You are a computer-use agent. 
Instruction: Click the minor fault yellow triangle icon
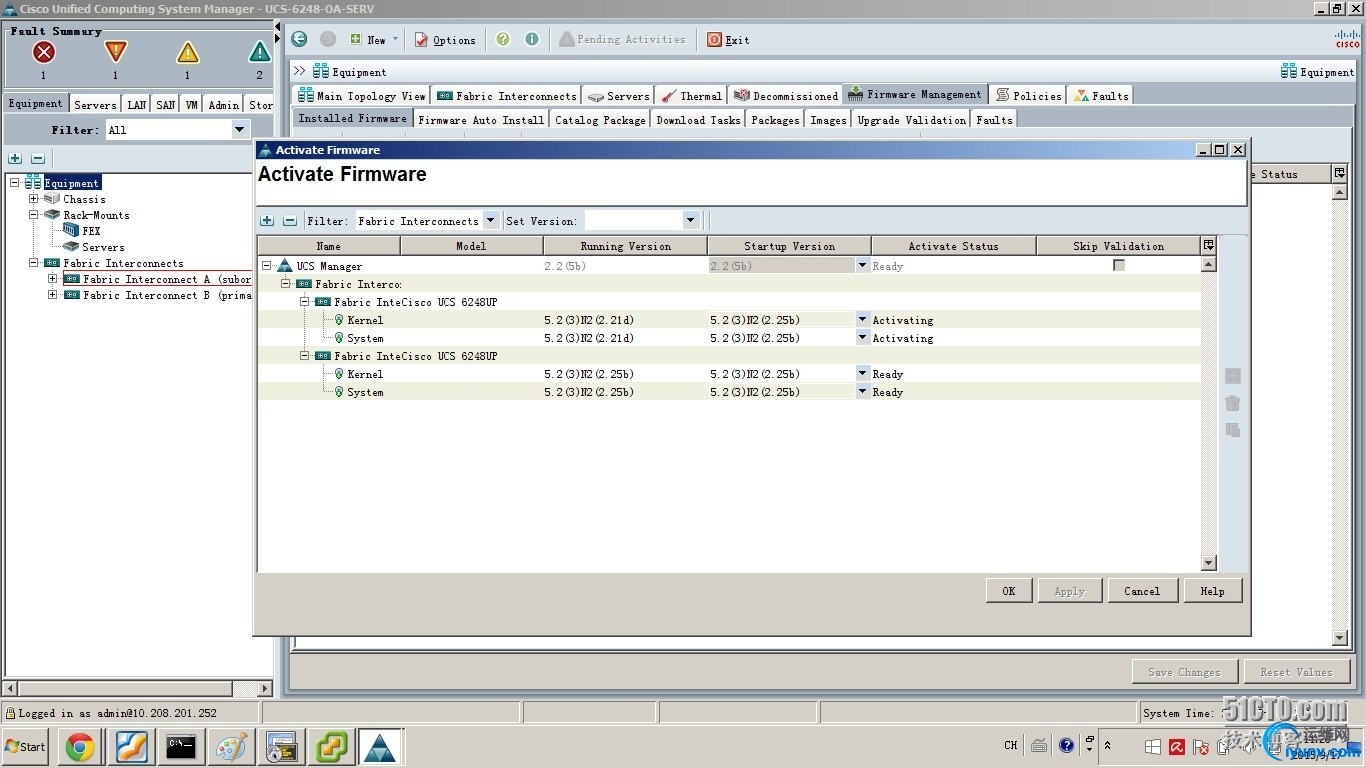click(187, 53)
